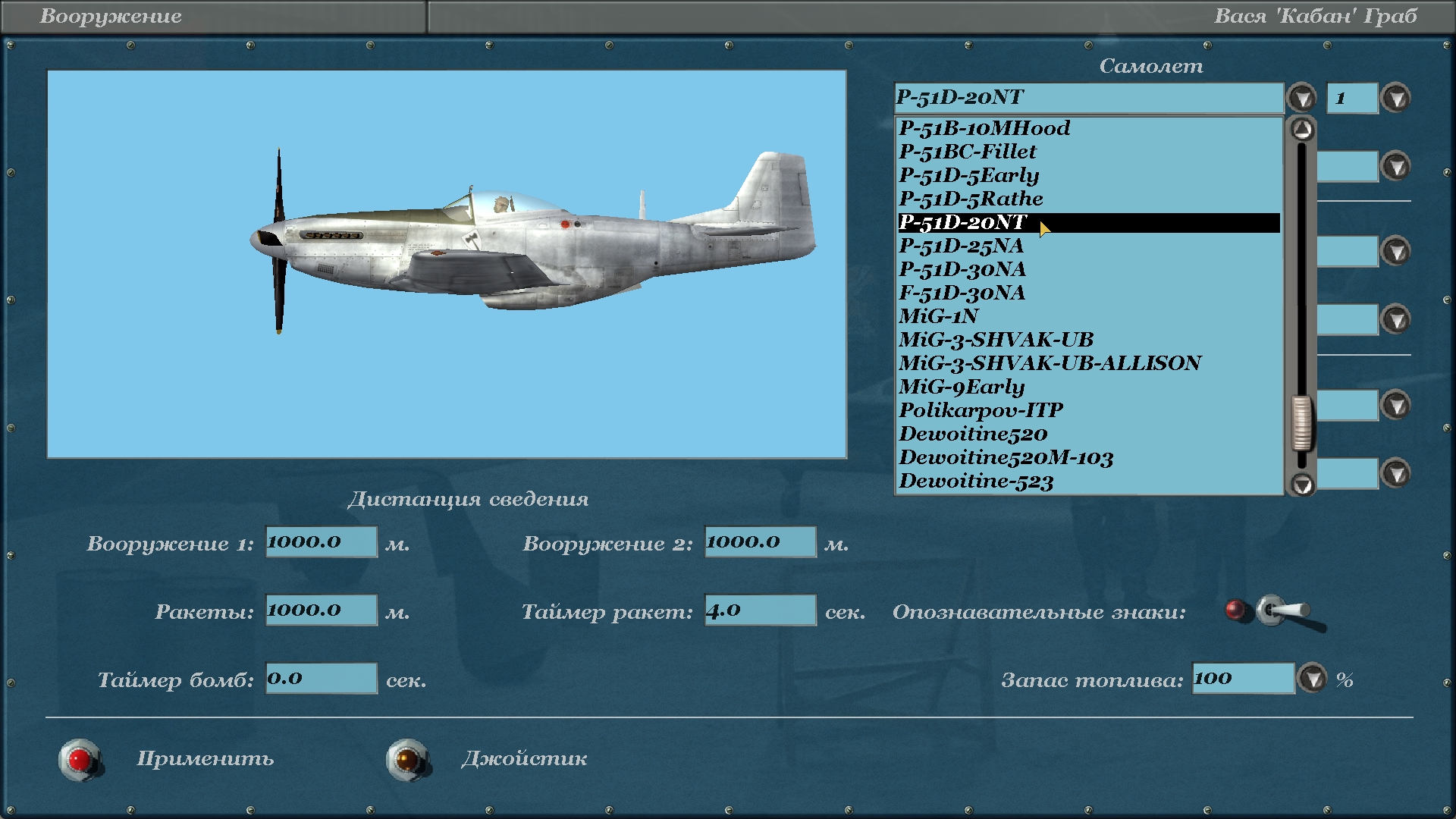Click the Применить text label
Screen dimensions: 1456x819
(x=205, y=759)
